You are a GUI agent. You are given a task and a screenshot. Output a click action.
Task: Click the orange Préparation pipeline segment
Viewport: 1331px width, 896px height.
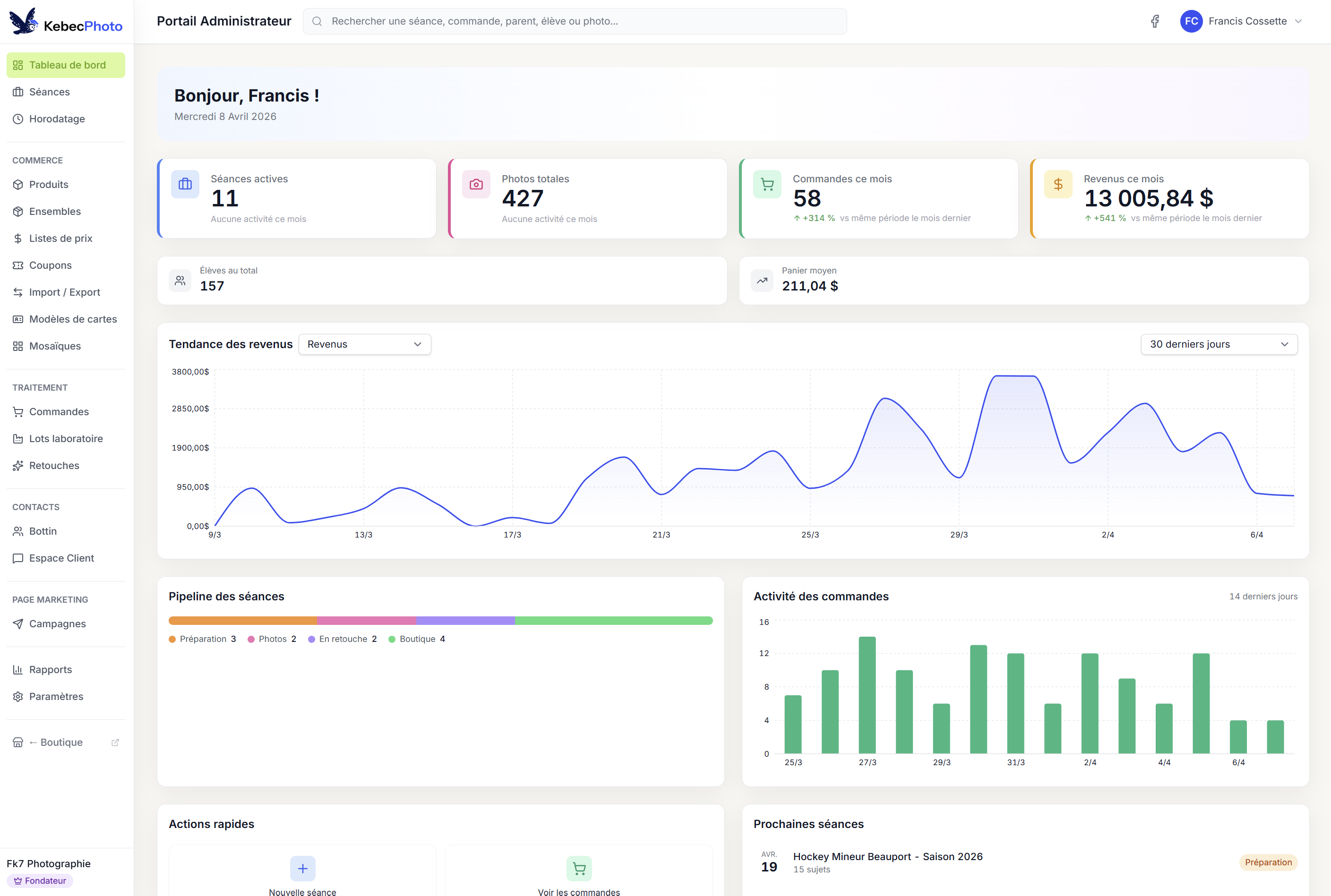tap(242, 621)
